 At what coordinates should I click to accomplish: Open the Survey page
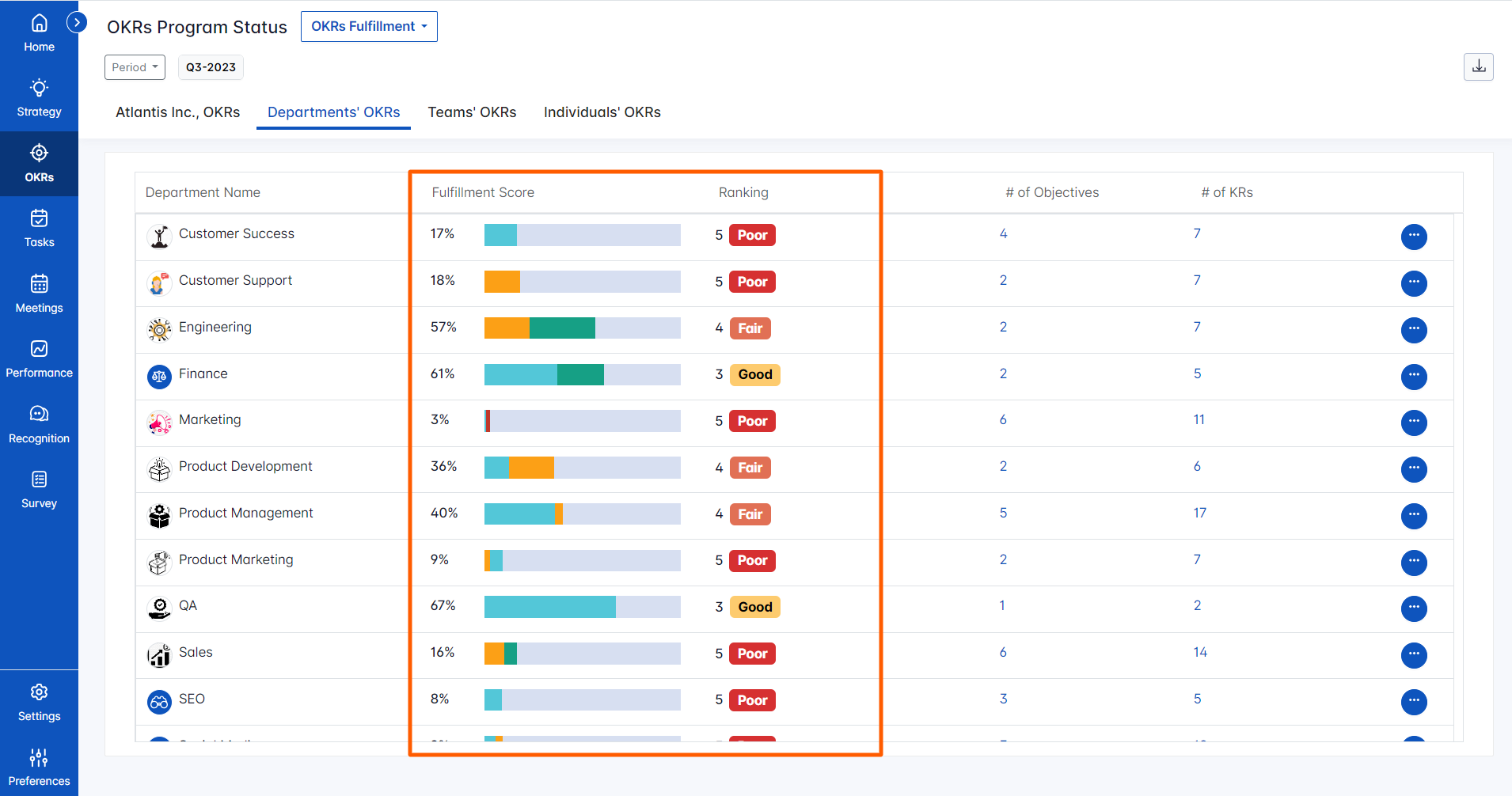point(39,490)
